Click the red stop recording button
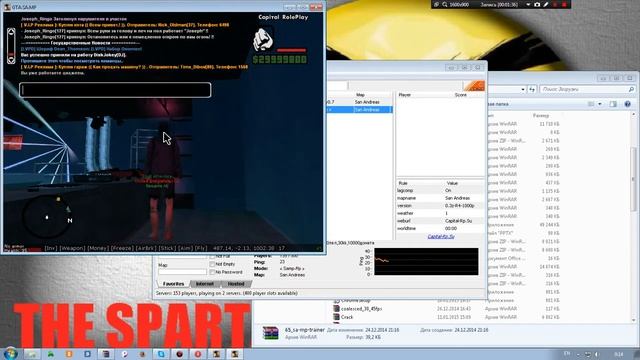 [564, 4]
